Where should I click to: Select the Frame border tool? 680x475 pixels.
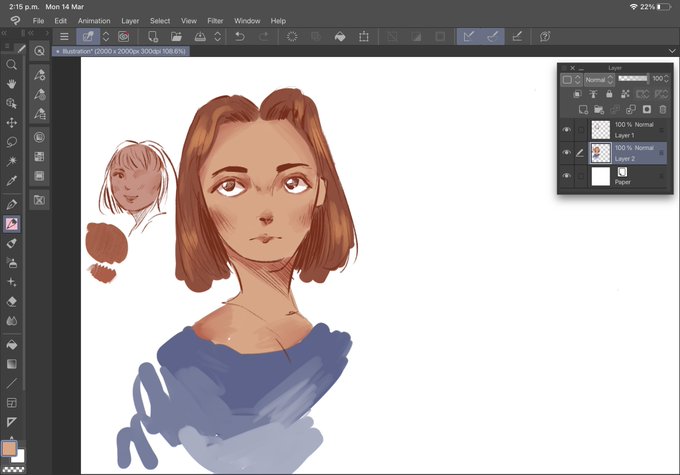click(x=12, y=403)
